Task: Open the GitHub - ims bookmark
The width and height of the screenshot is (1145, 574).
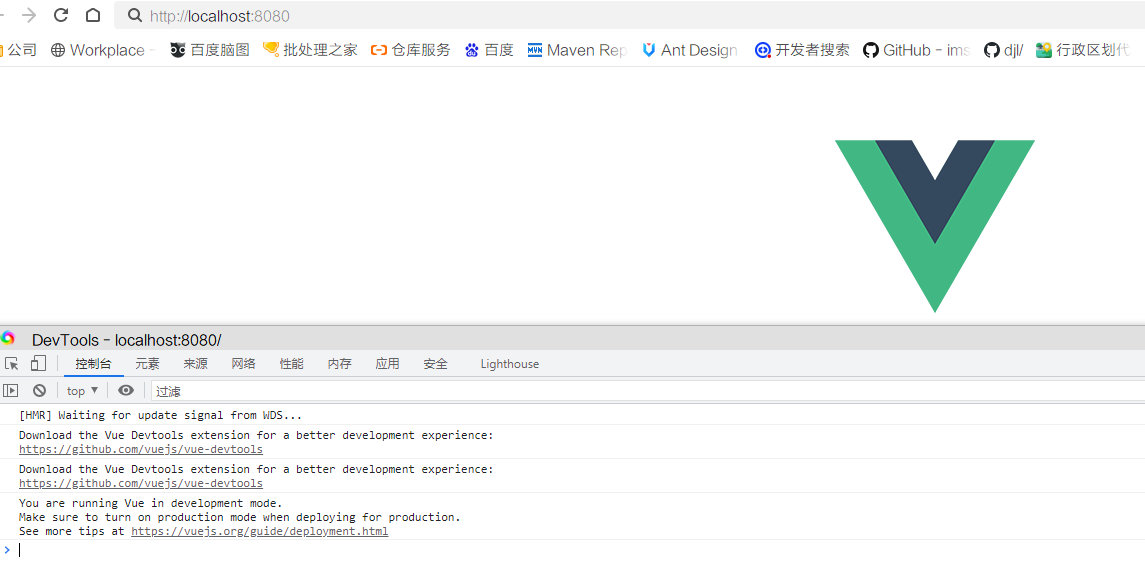Action: click(x=916, y=50)
